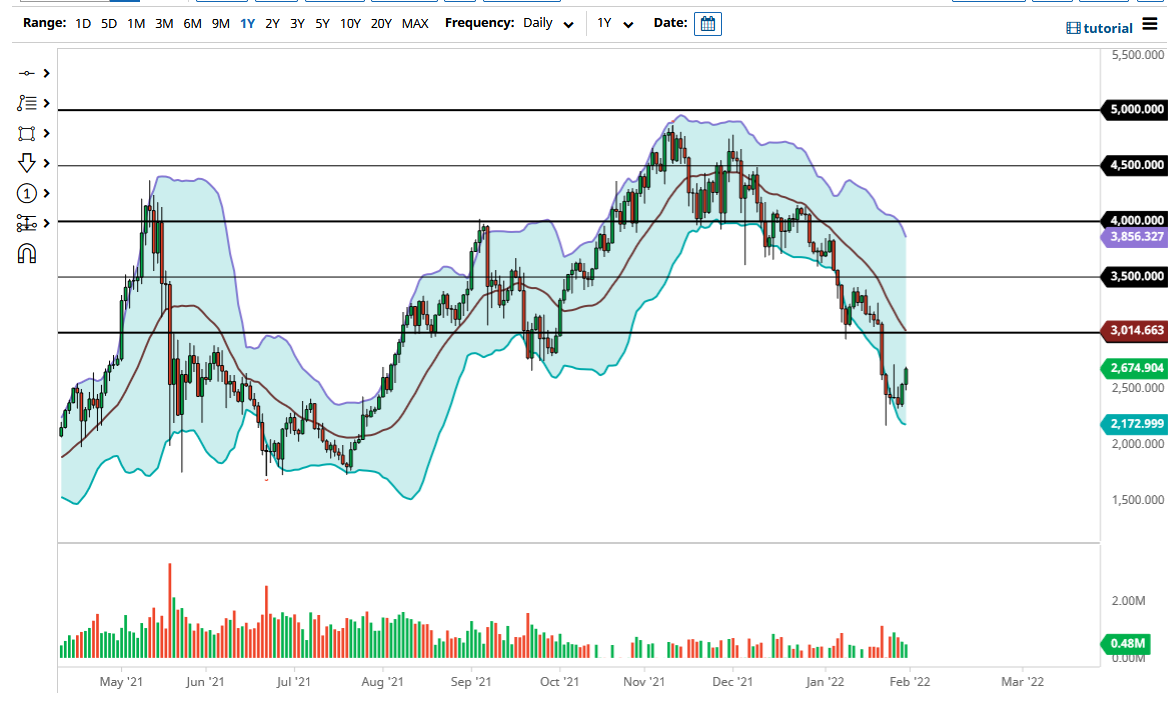Open the date picker calendar
The height and width of the screenshot is (701, 1172).
708,23
